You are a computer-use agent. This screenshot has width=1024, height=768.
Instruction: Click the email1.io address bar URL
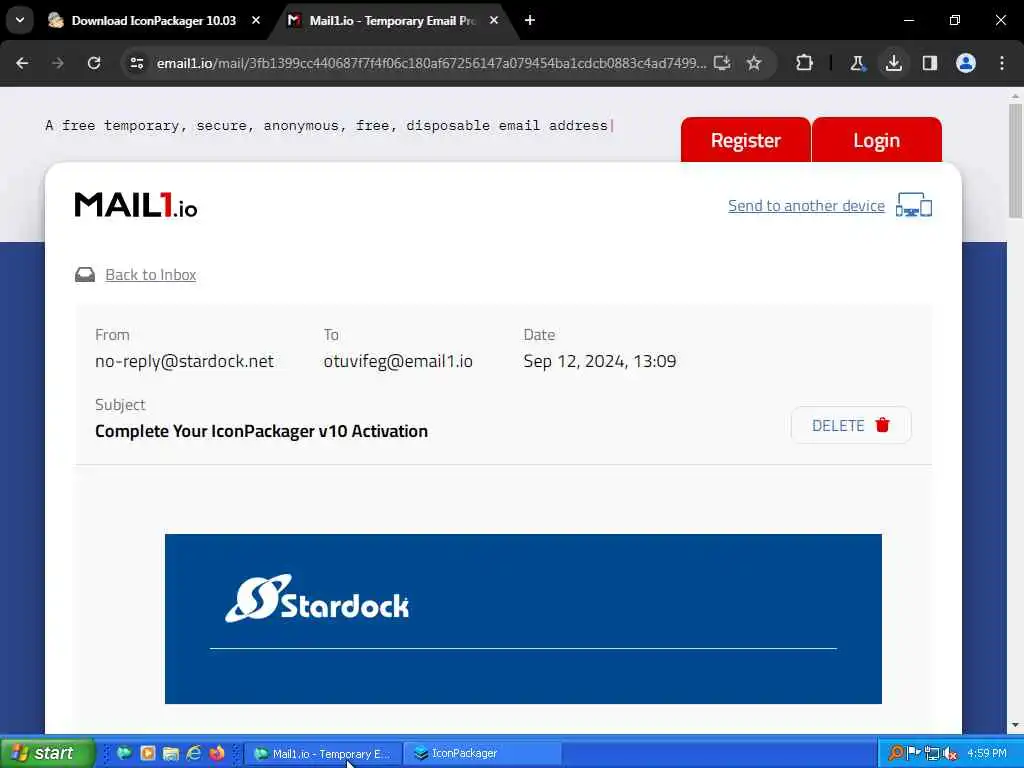coord(431,63)
